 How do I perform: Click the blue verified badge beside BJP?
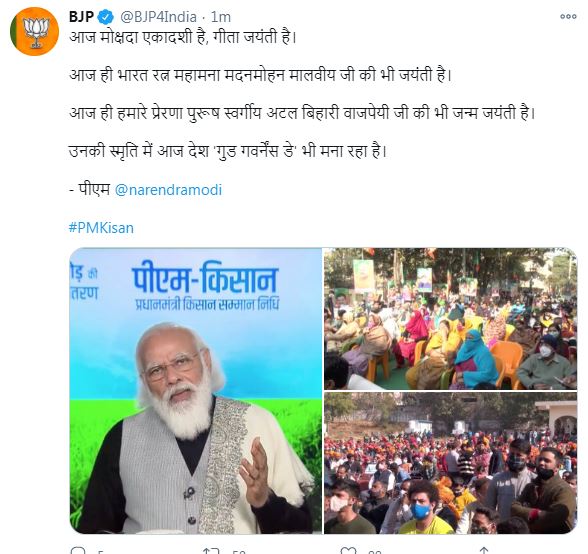coord(106,17)
